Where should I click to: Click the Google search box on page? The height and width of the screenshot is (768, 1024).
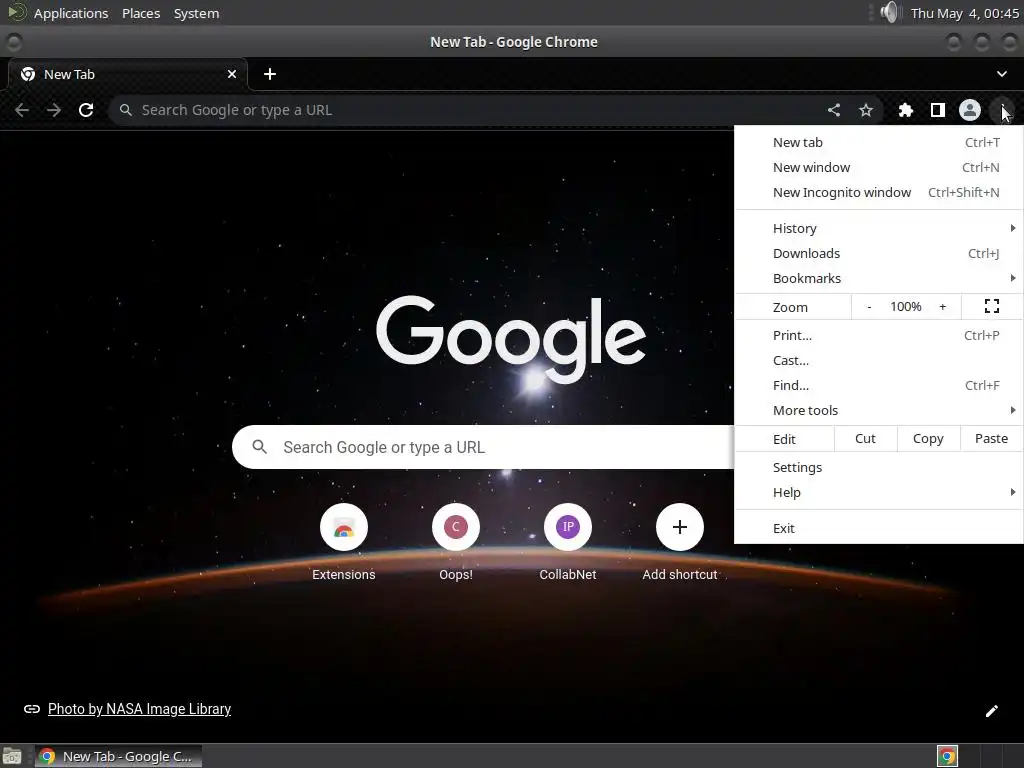[483, 447]
